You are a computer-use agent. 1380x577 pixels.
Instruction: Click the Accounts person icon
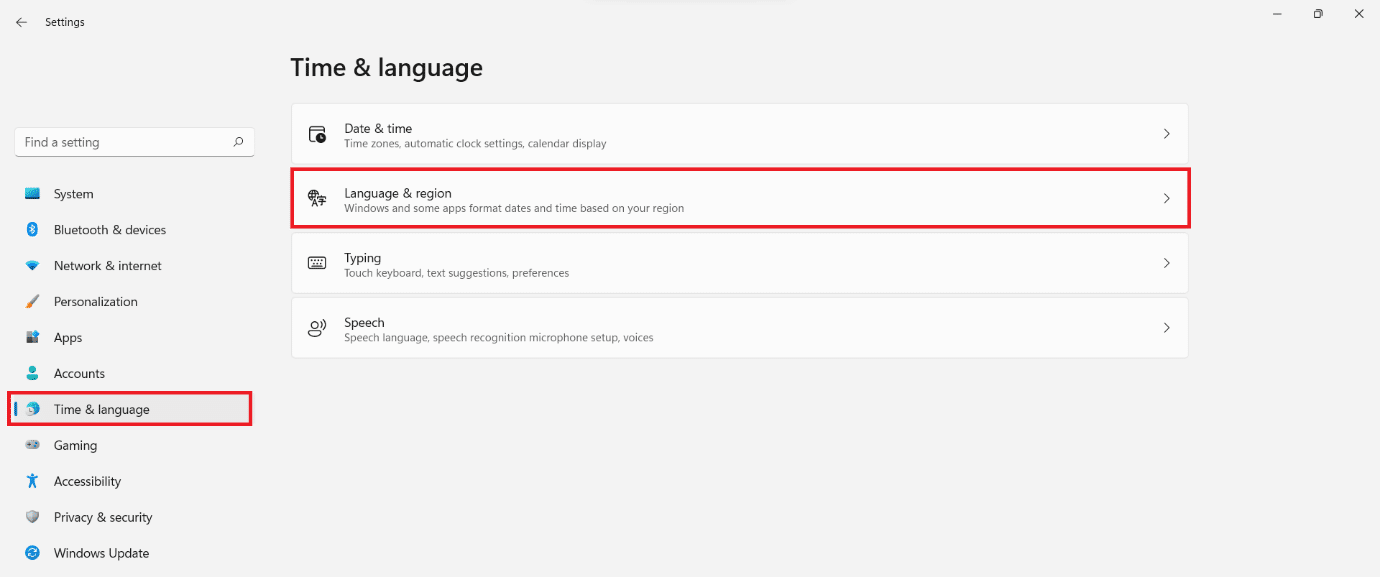pyautogui.click(x=33, y=374)
